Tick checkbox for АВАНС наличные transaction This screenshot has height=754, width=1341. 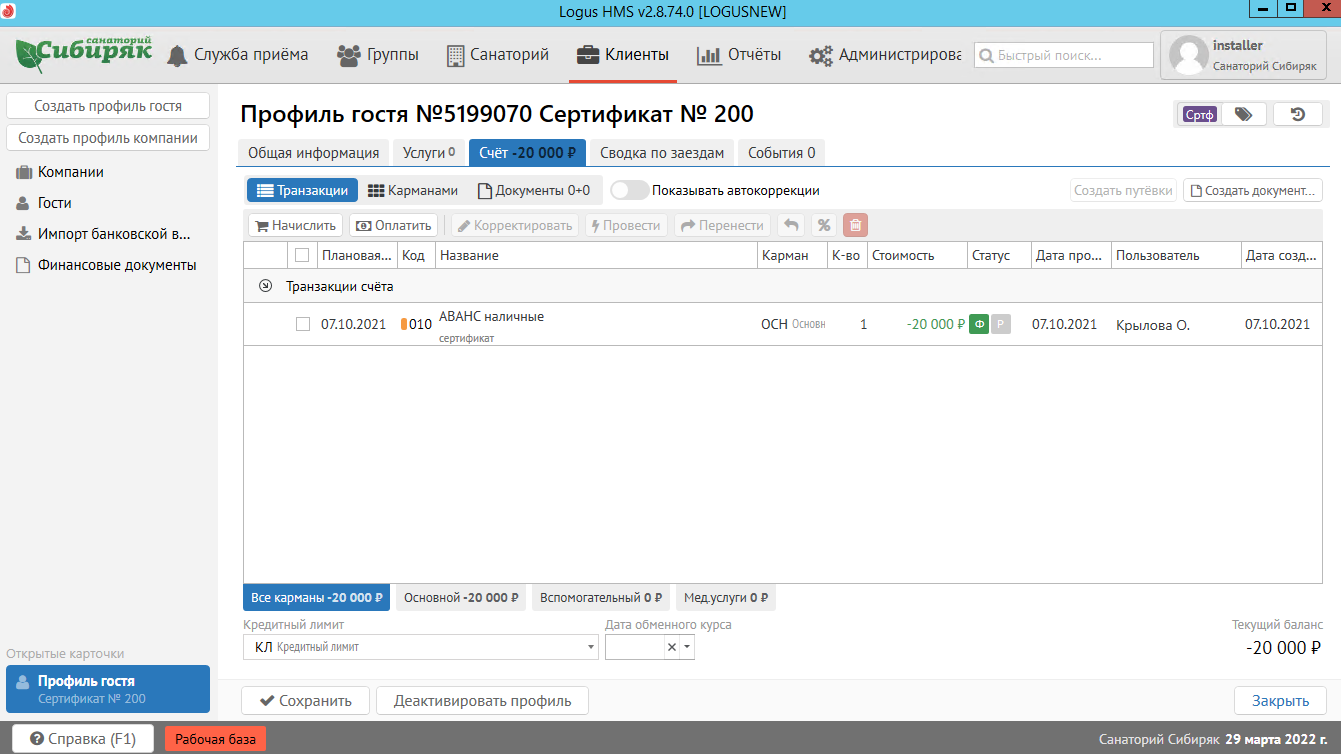click(302, 324)
